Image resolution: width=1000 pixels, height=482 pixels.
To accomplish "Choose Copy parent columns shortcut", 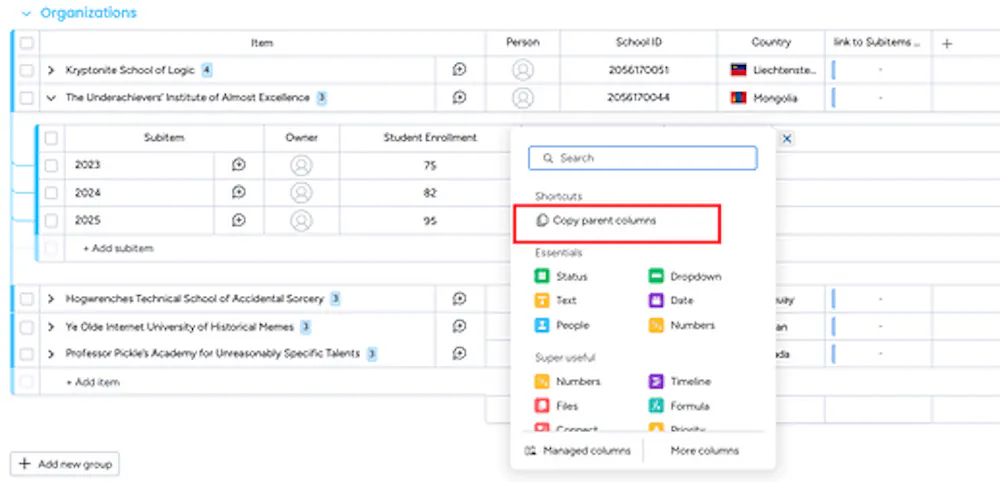I will point(604,221).
